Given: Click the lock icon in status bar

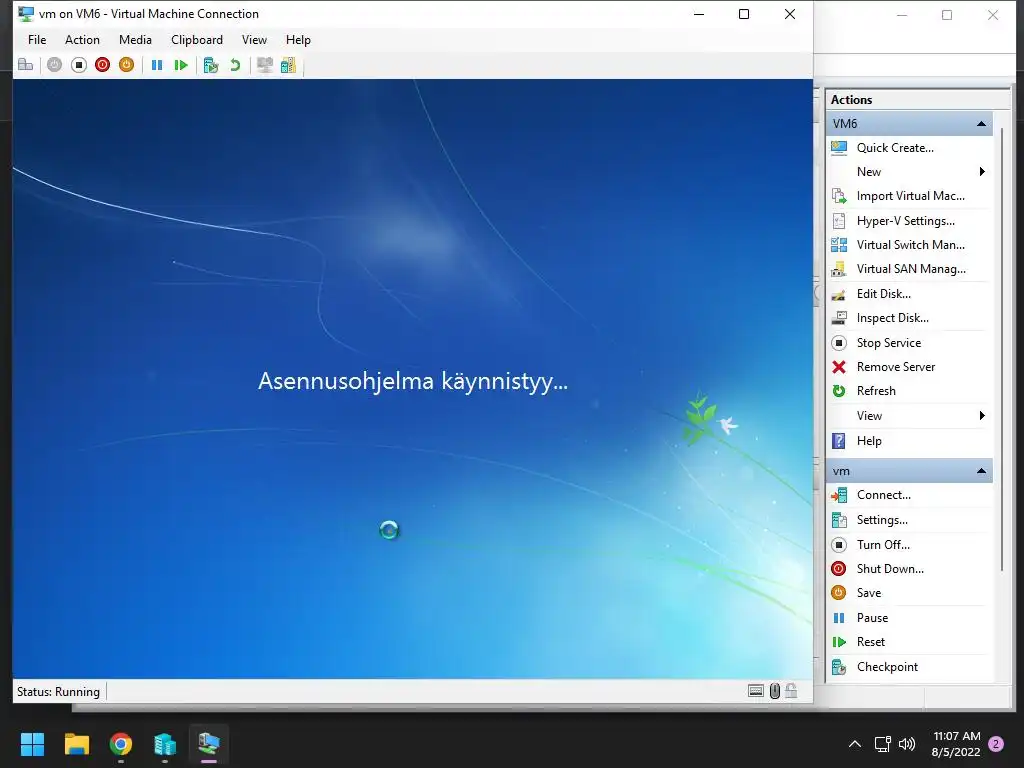Looking at the screenshot, I should pos(791,691).
